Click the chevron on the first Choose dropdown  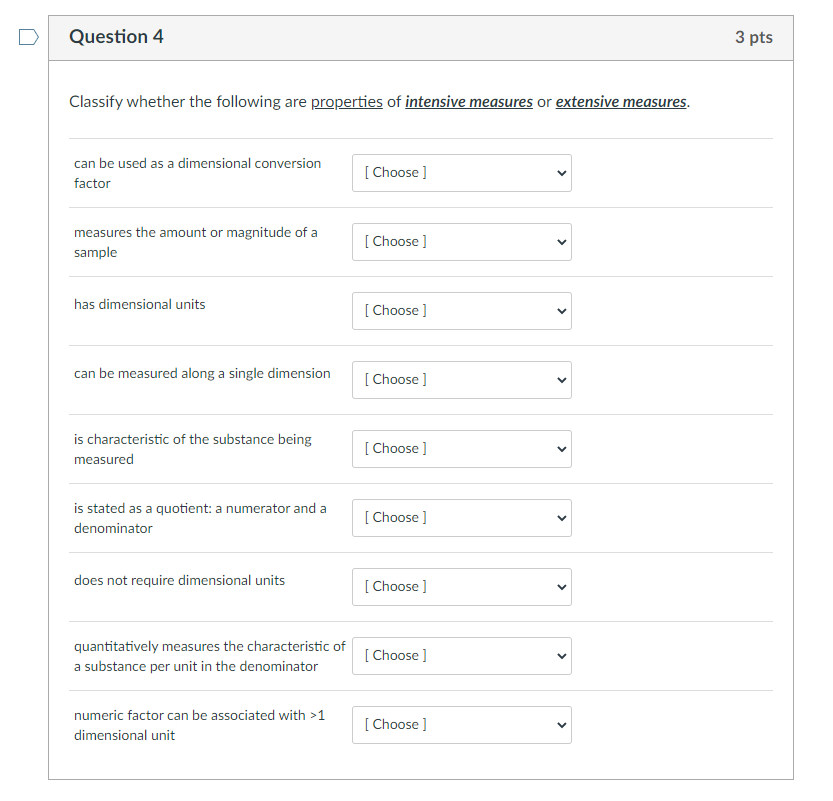pyautogui.click(x=558, y=172)
